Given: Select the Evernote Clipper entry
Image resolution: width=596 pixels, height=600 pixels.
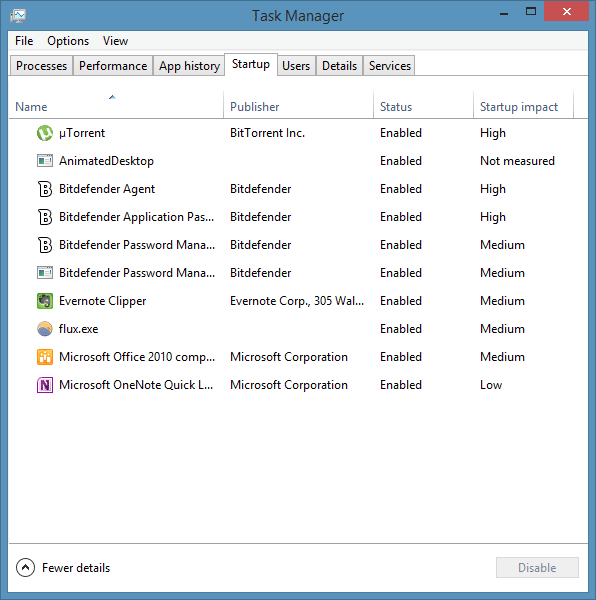Looking at the screenshot, I should pos(103,301).
